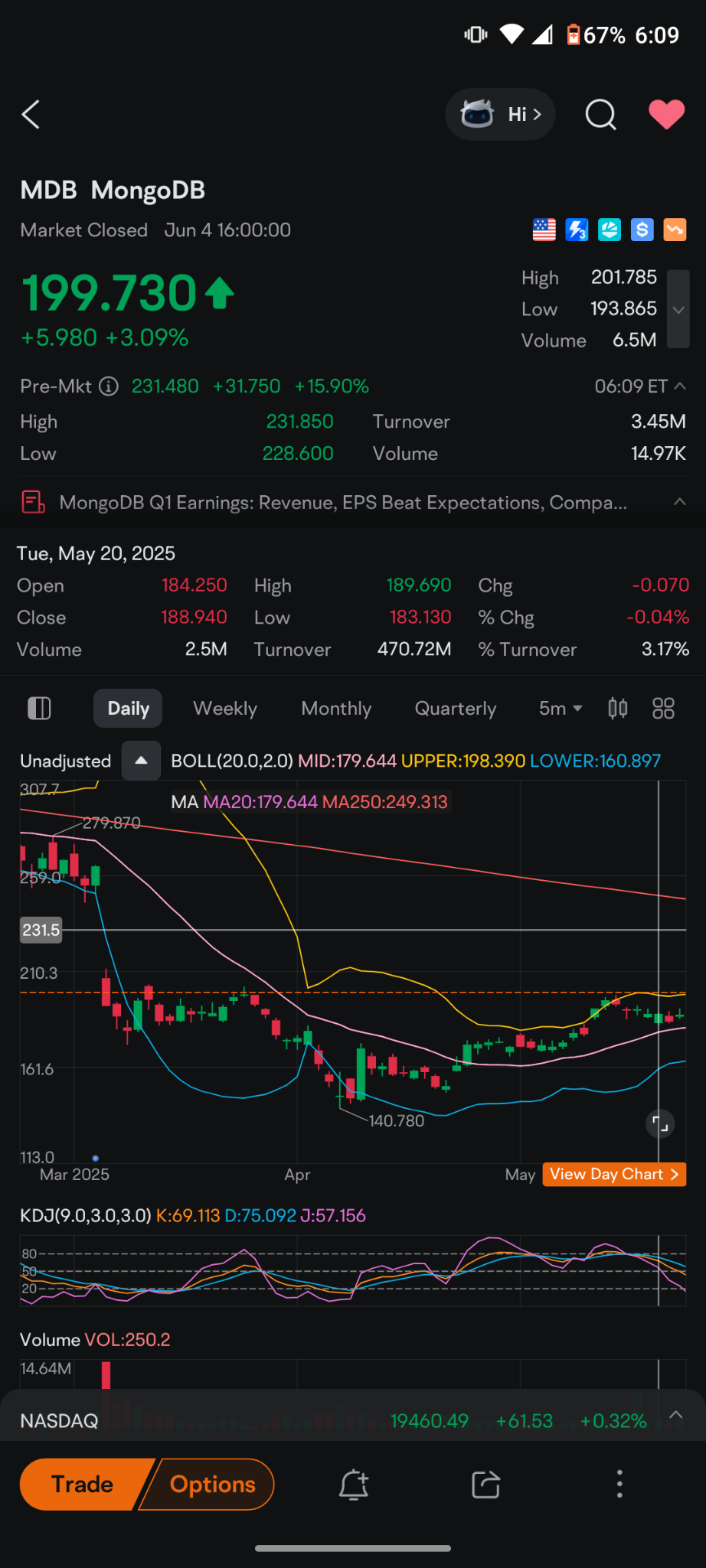The height and width of the screenshot is (1568, 706).
Task: Tap the Options button
Action: [208, 1485]
